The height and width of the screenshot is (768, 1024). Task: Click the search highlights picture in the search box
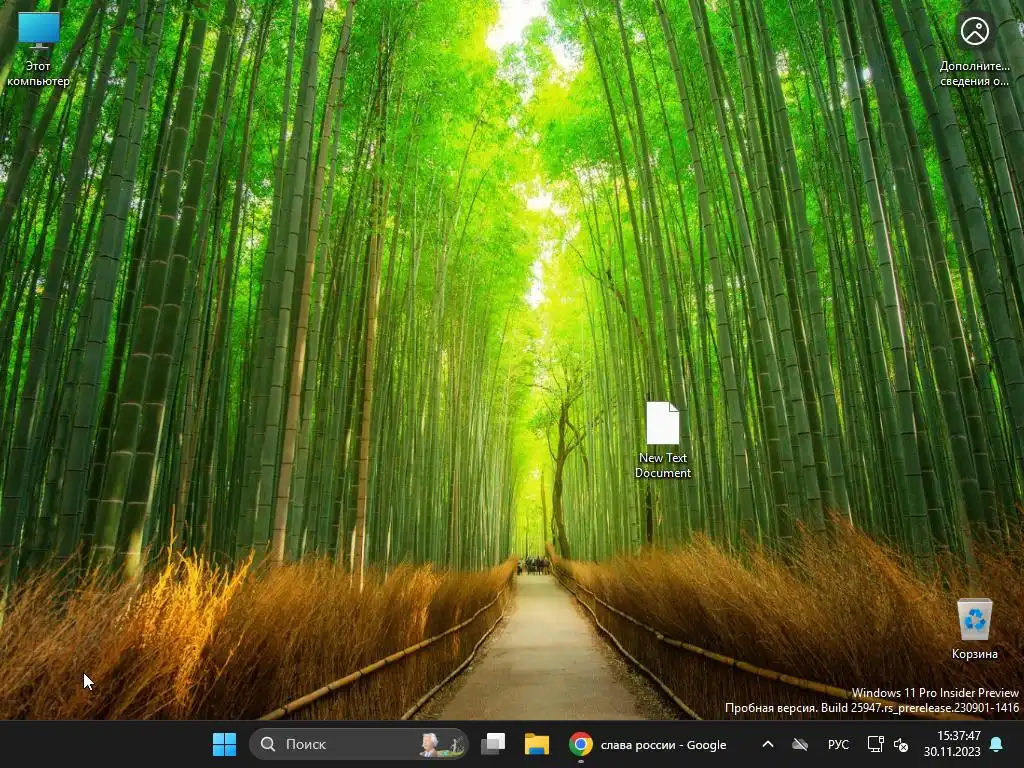point(442,744)
